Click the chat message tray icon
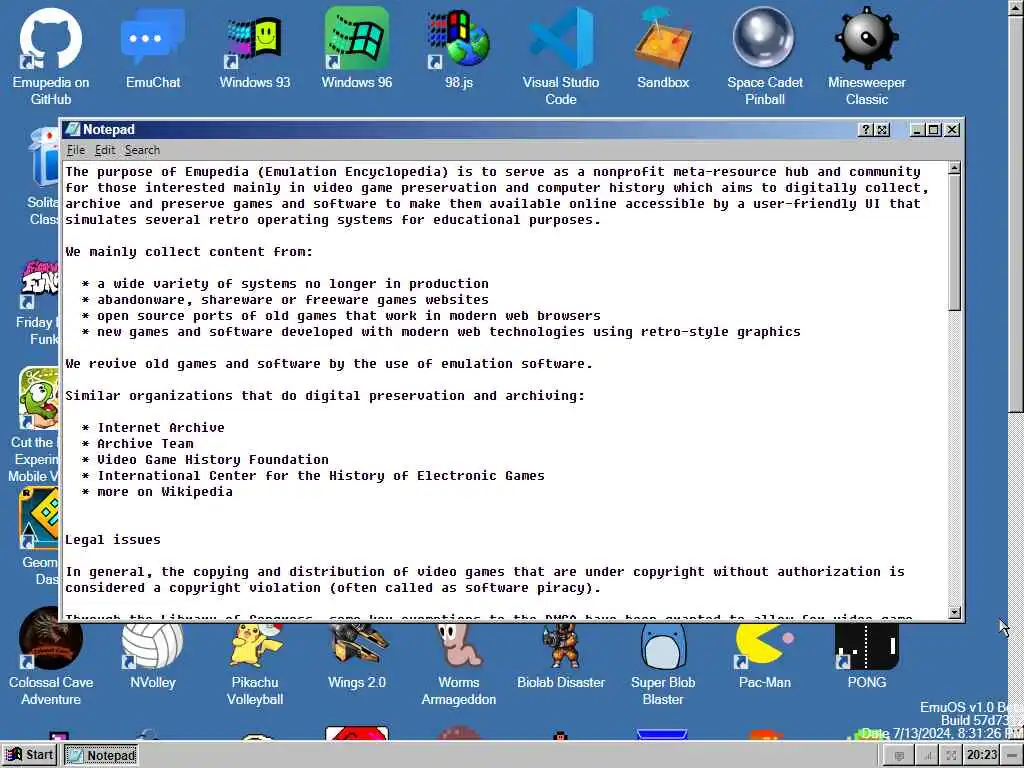 (x=899, y=756)
